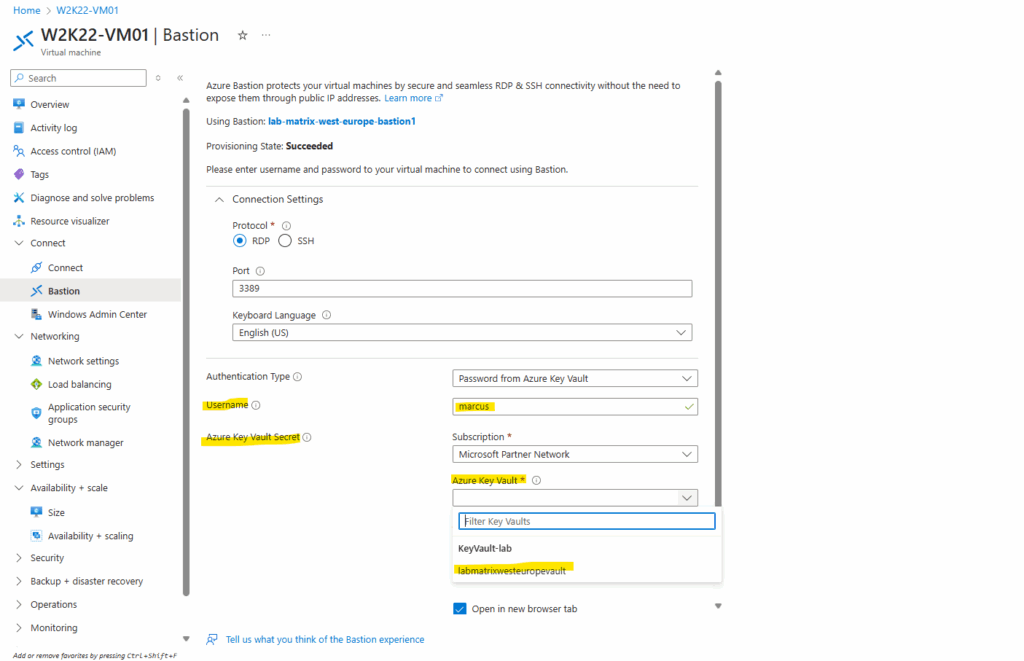The height and width of the screenshot is (661, 1024).
Task: Click the Activity log icon
Action: click(19, 127)
